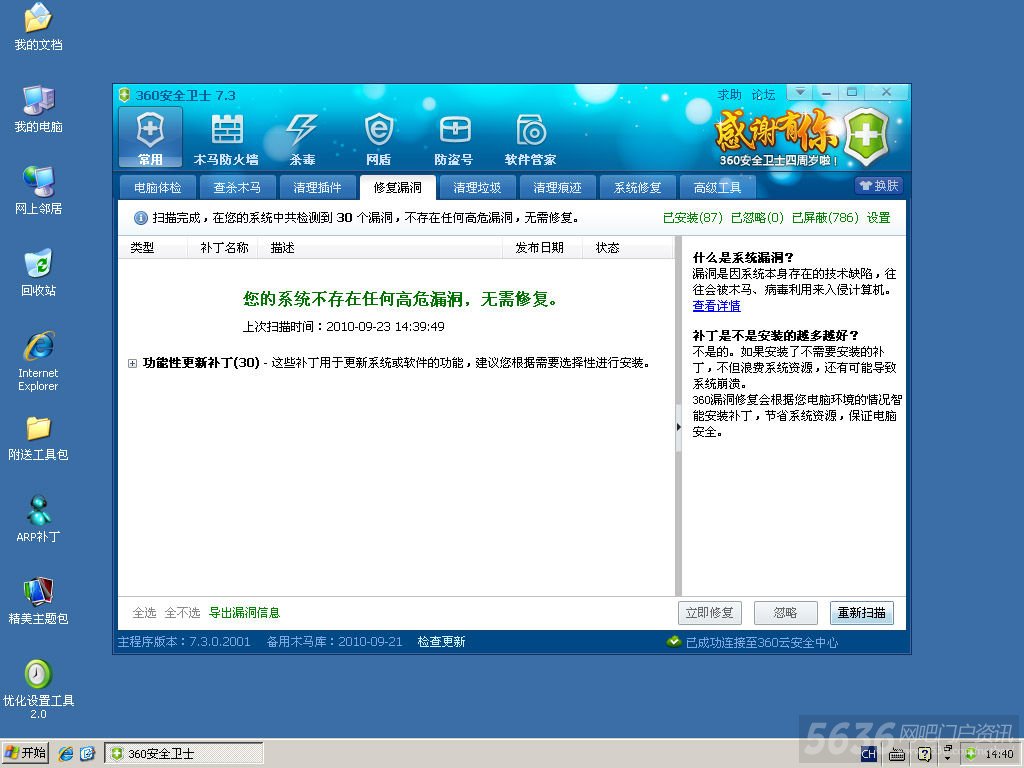Open 精美主题包 desktop icon
The image size is (1024, 768).
tap(39, 601)
